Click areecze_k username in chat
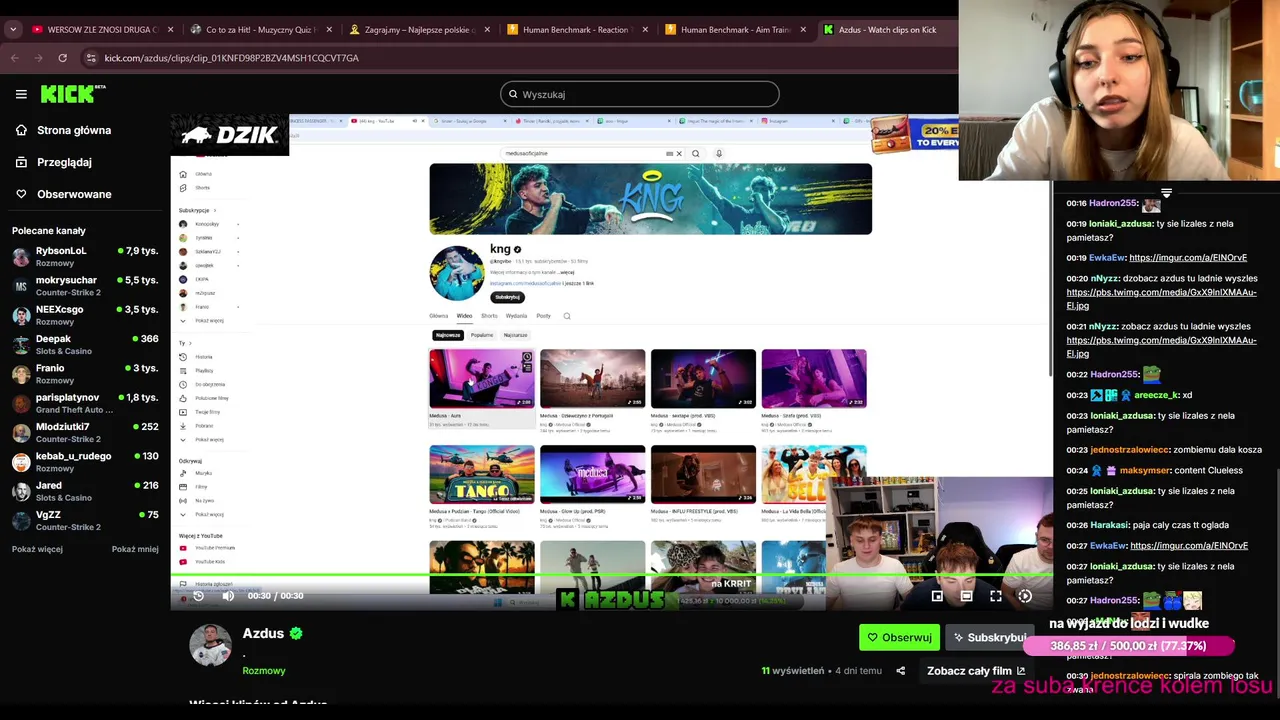This screenshot has width=1280, height=720. pyautogui.click(x=1156, y=395)
